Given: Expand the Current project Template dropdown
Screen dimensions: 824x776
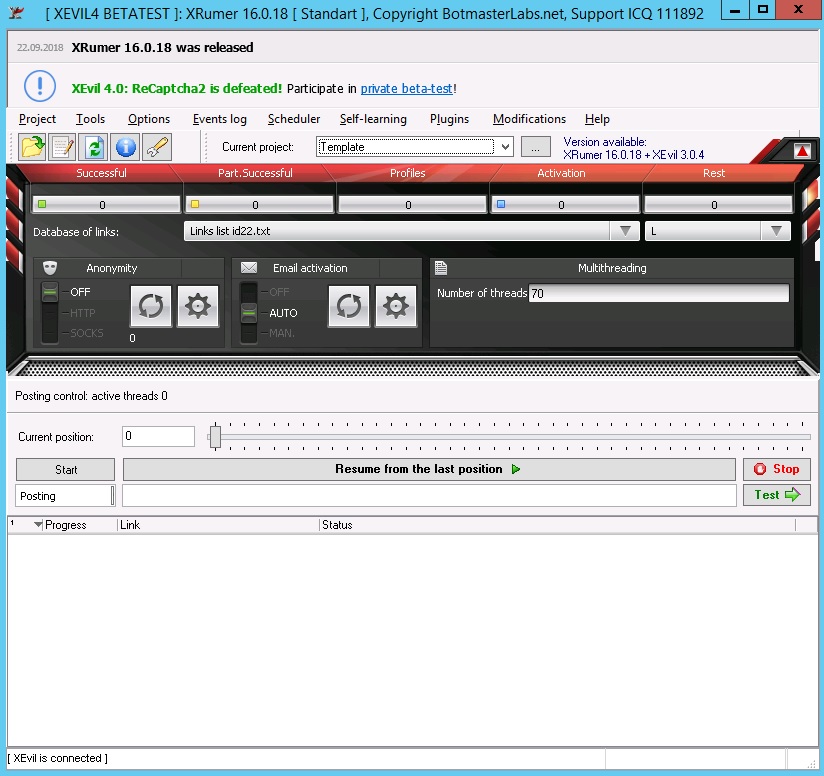Looking at the screenshot, I should (506, 147).
